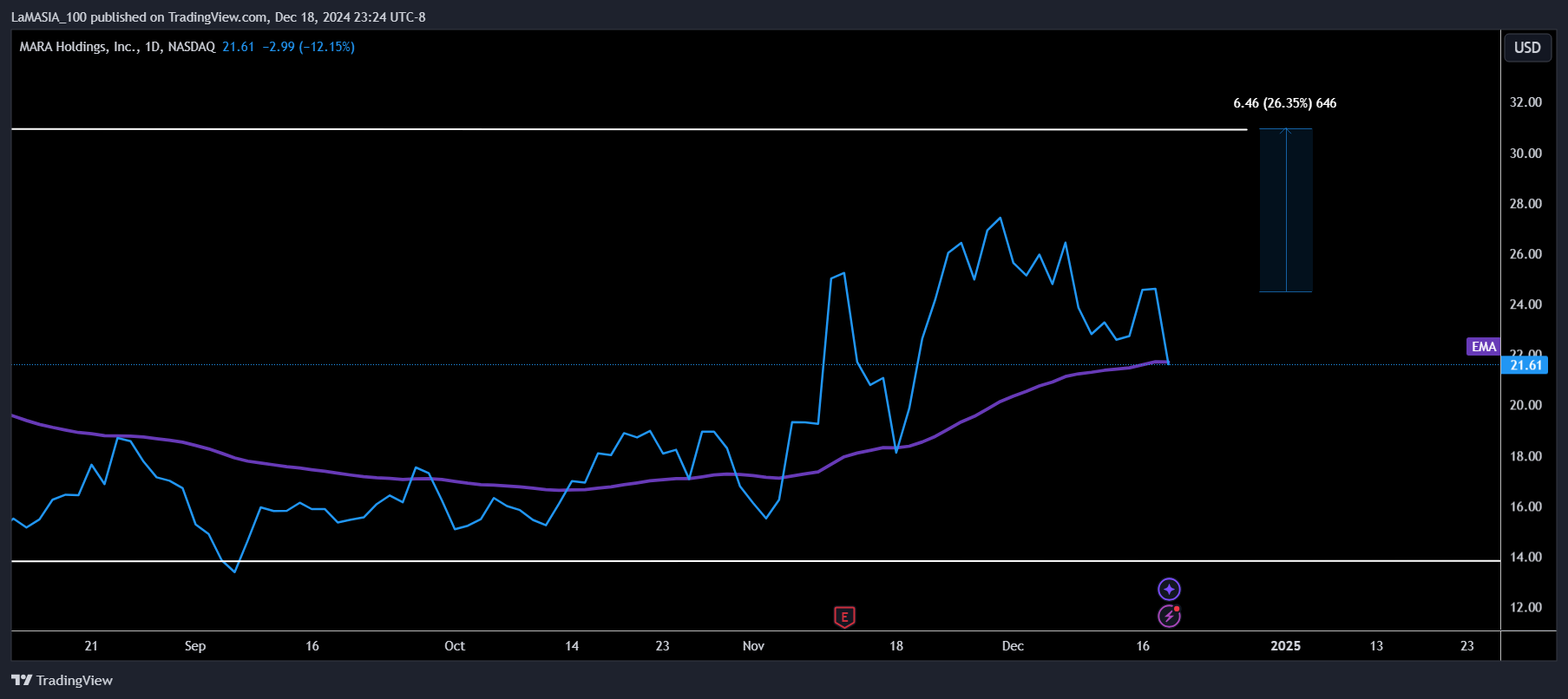This screenshot has height=699, width=1568.
Task: Click the red earnings E marker
Action: tap(844, 617)
